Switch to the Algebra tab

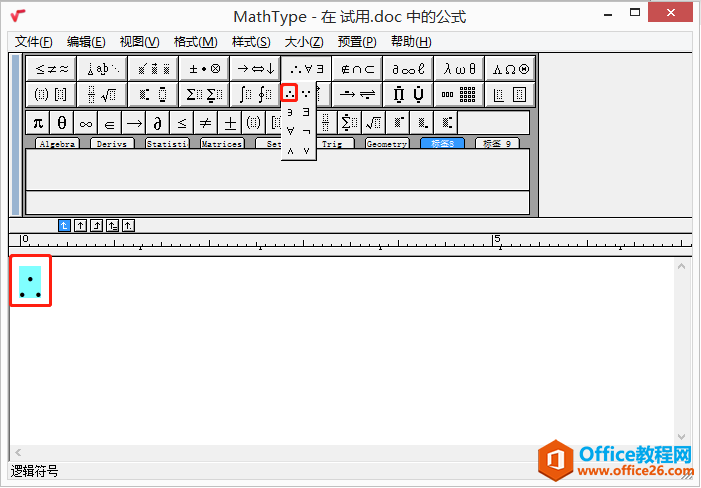pyautogui.click(x=58, y=144)
